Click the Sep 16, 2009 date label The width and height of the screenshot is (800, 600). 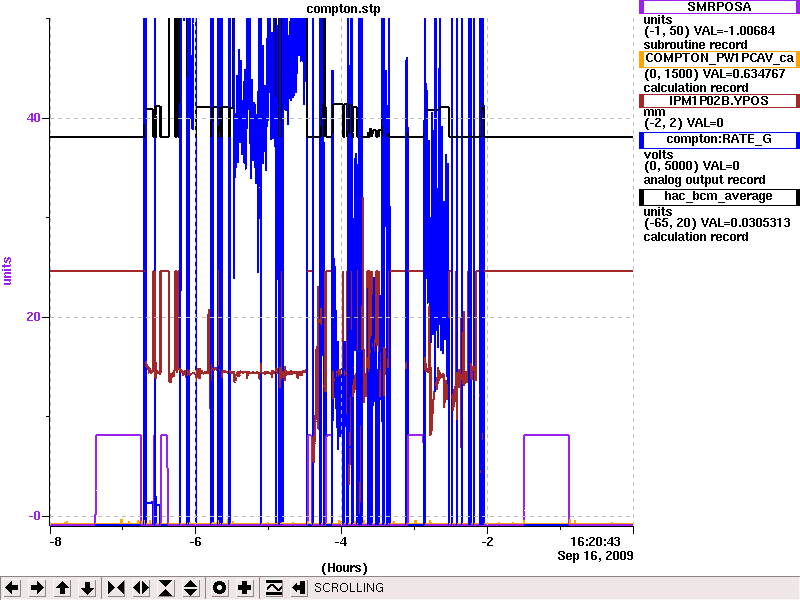[595, 556]
